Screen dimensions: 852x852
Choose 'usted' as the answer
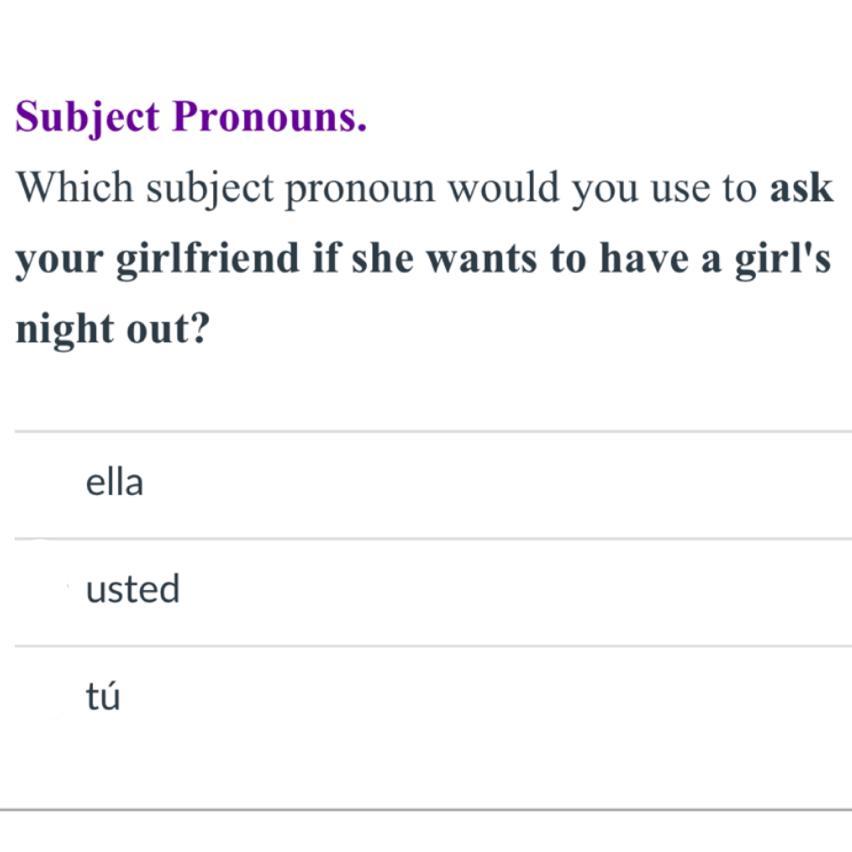(133, 589)
